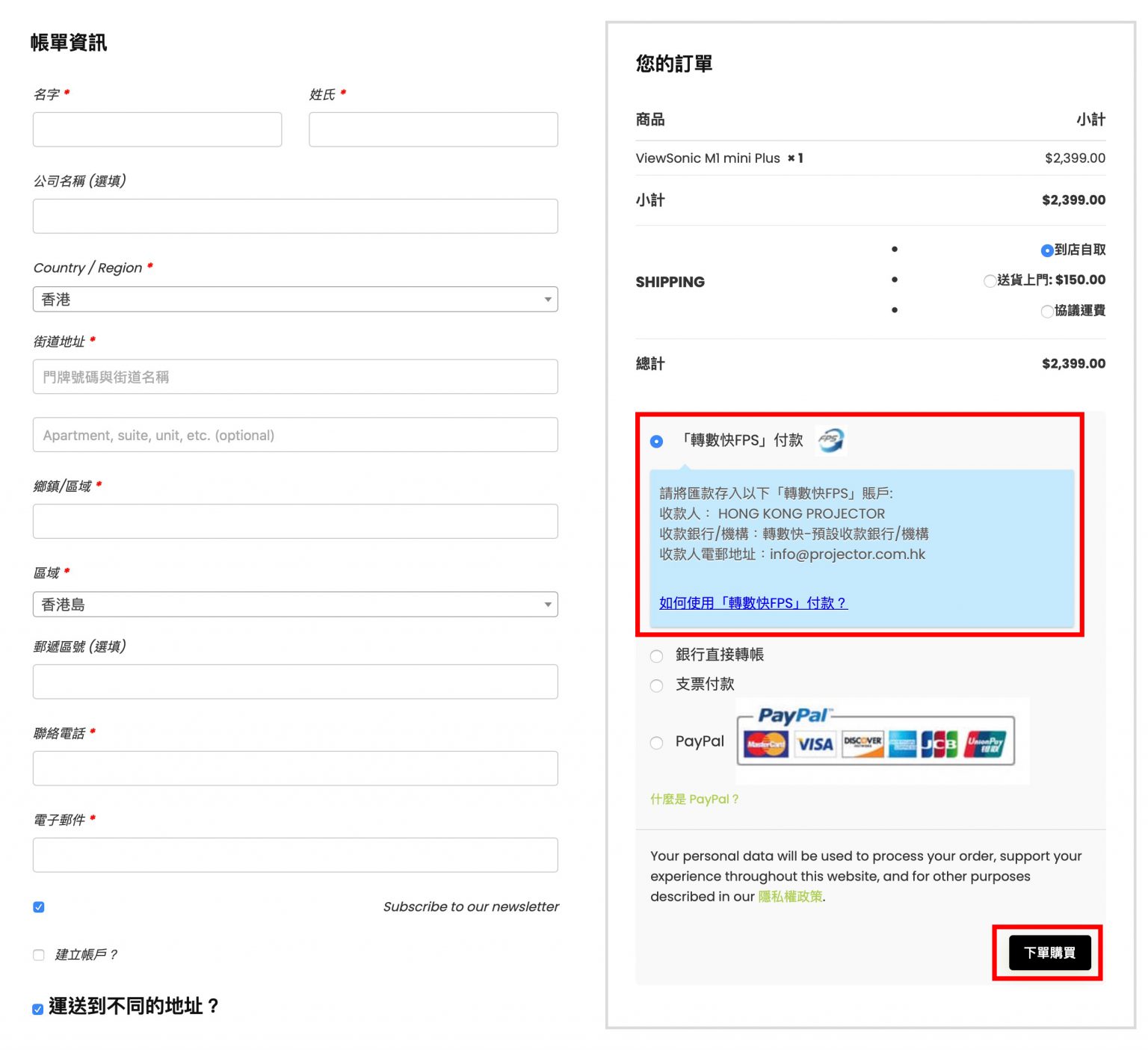Open the 什麼是 PayPal link
1148x1050 pixels.
tap(694, 799)
